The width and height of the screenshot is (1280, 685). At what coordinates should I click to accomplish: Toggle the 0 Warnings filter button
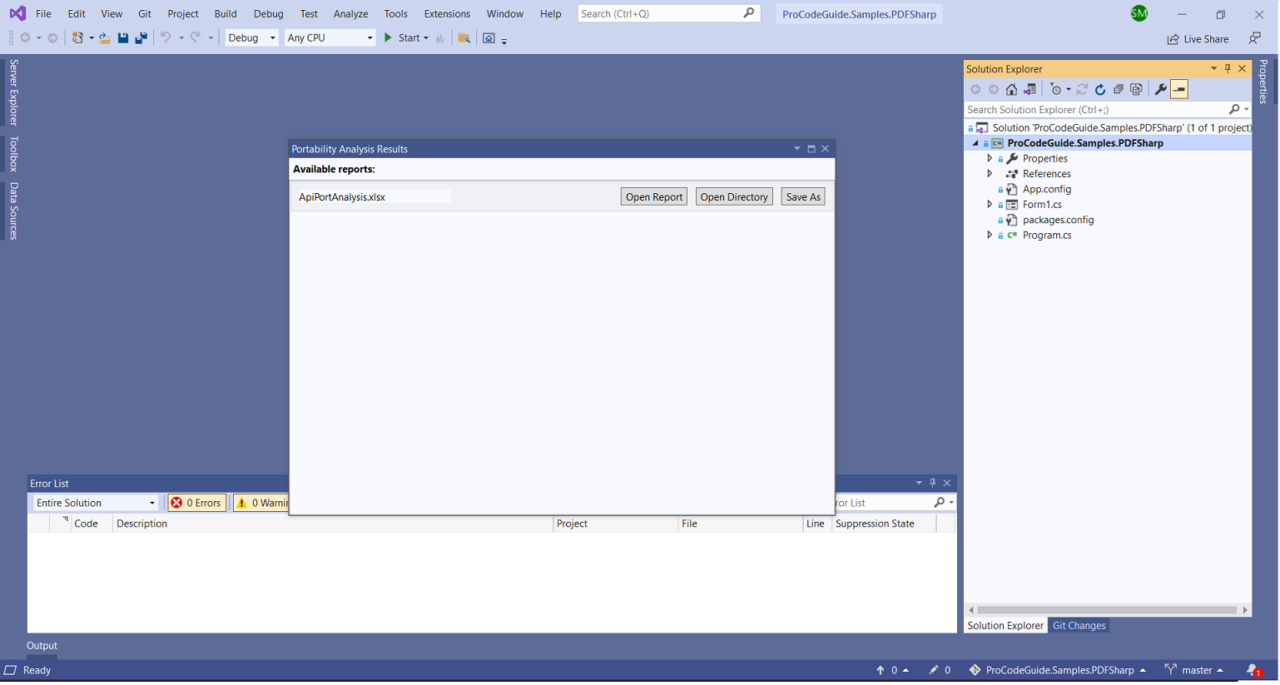261,503
